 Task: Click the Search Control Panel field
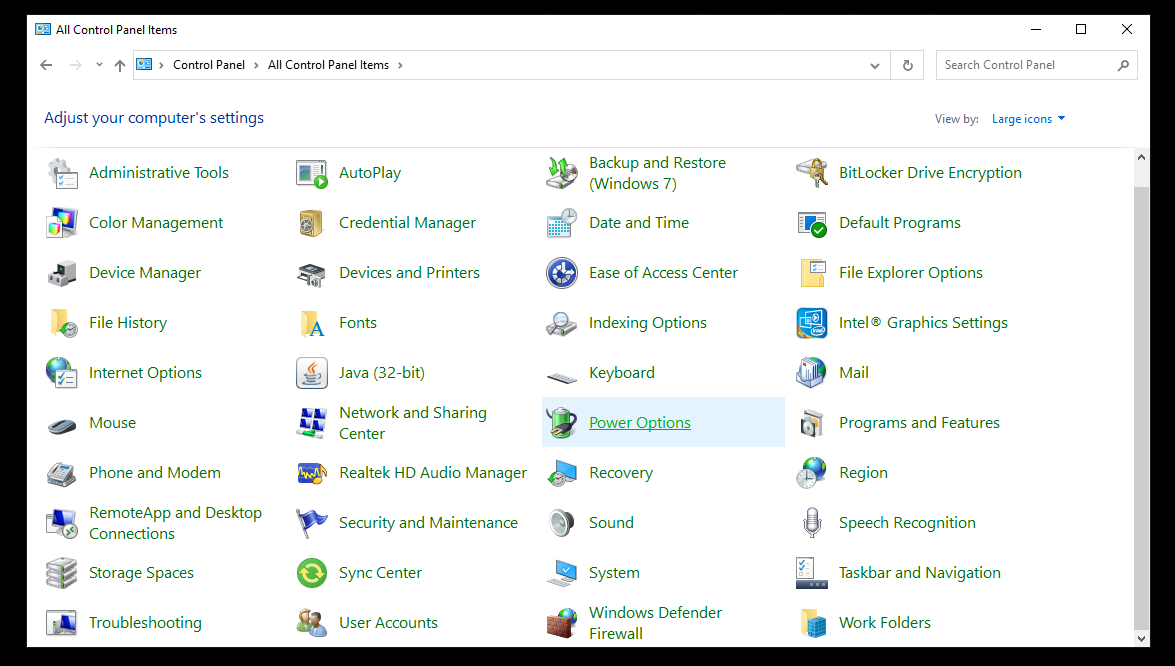pyautogui.click(x=1036, y=65)
